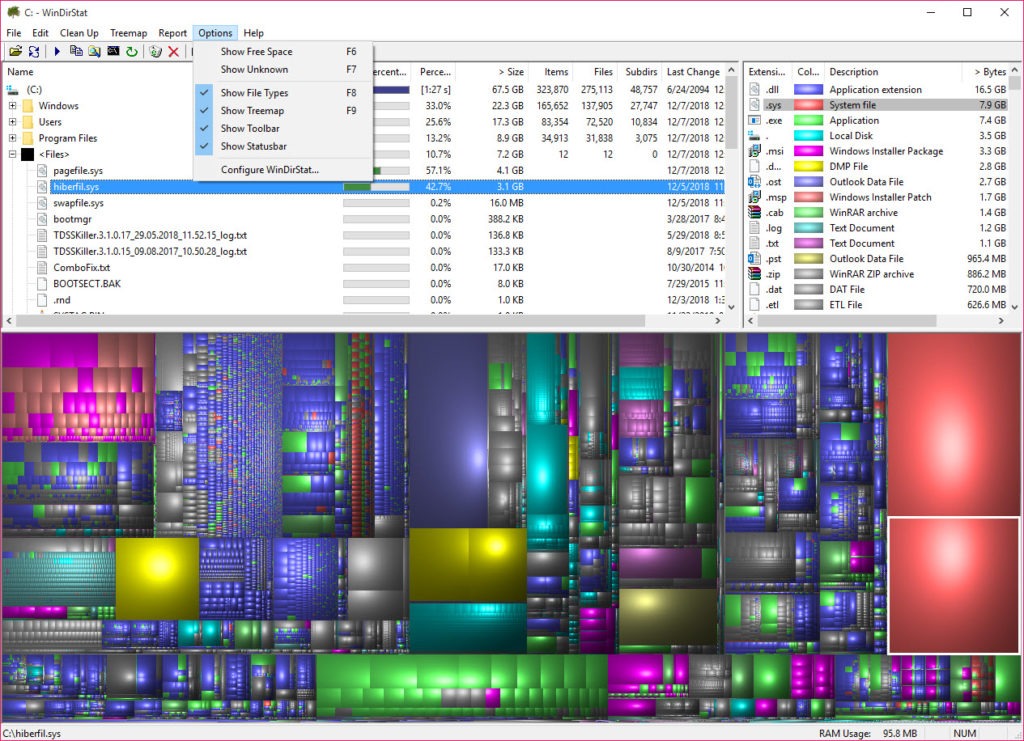
Task: Click the Command Prompt Here icon
Action: coord(113,51)
